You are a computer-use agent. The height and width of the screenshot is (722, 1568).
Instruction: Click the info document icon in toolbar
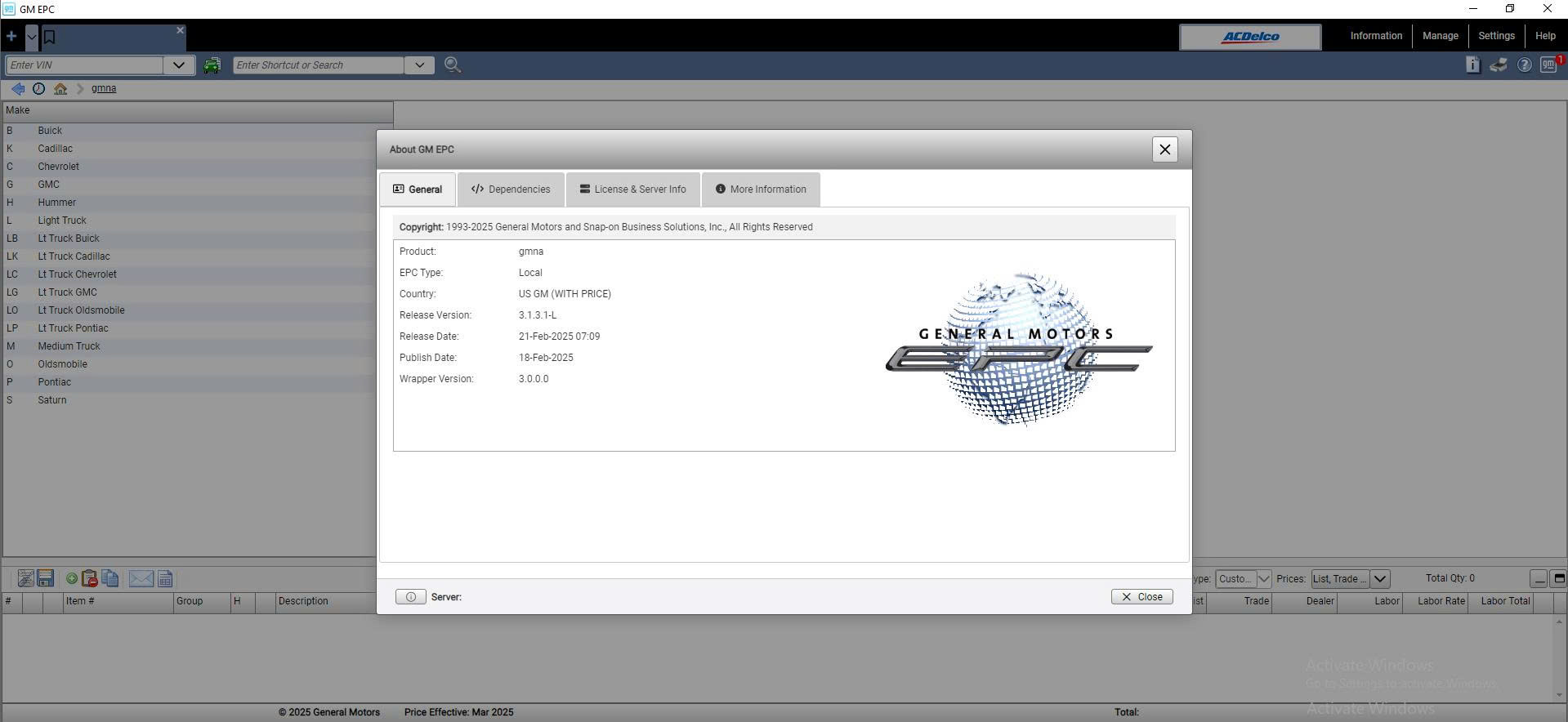click(1472, 65)
